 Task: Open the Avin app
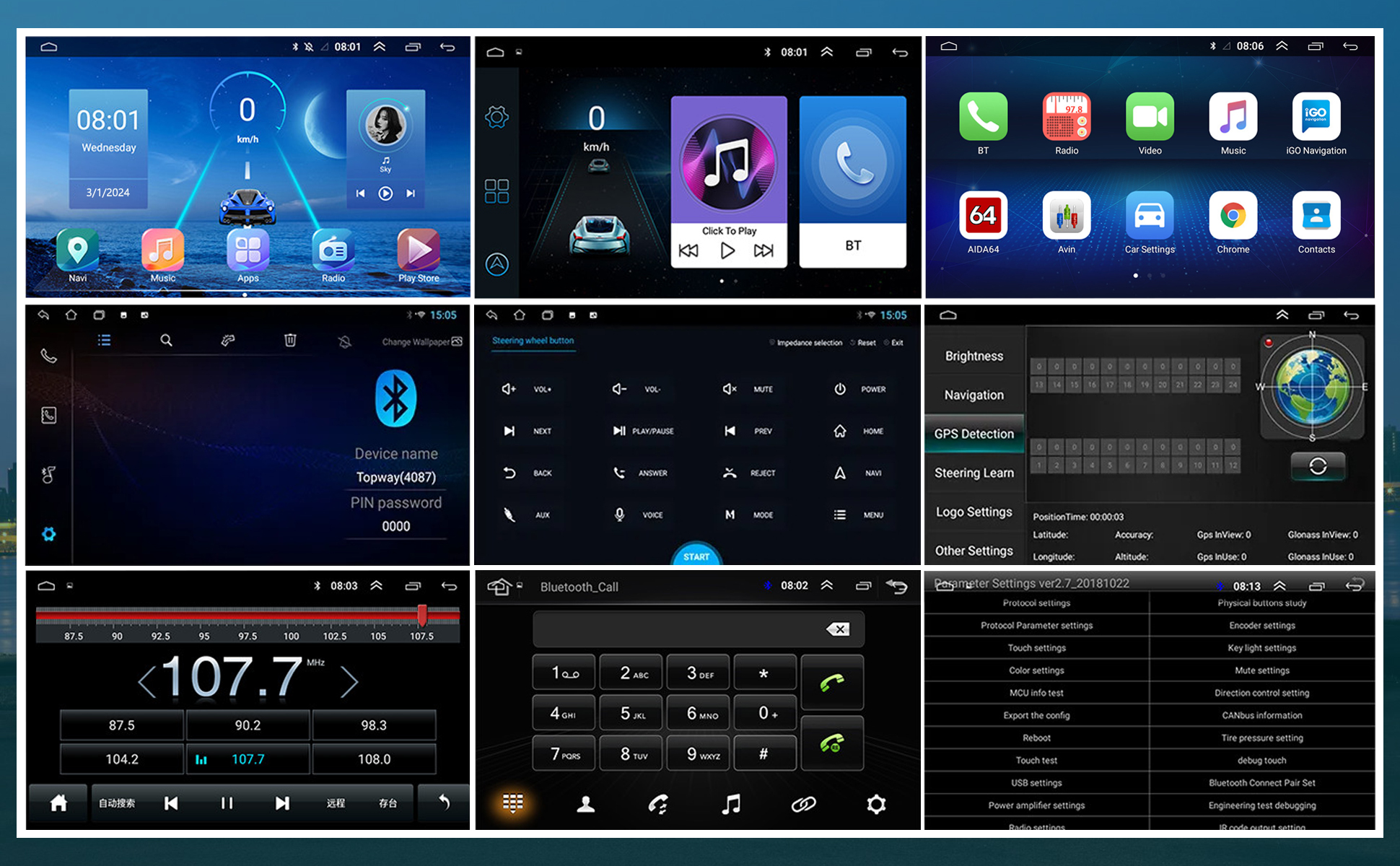click(1066, 215)
